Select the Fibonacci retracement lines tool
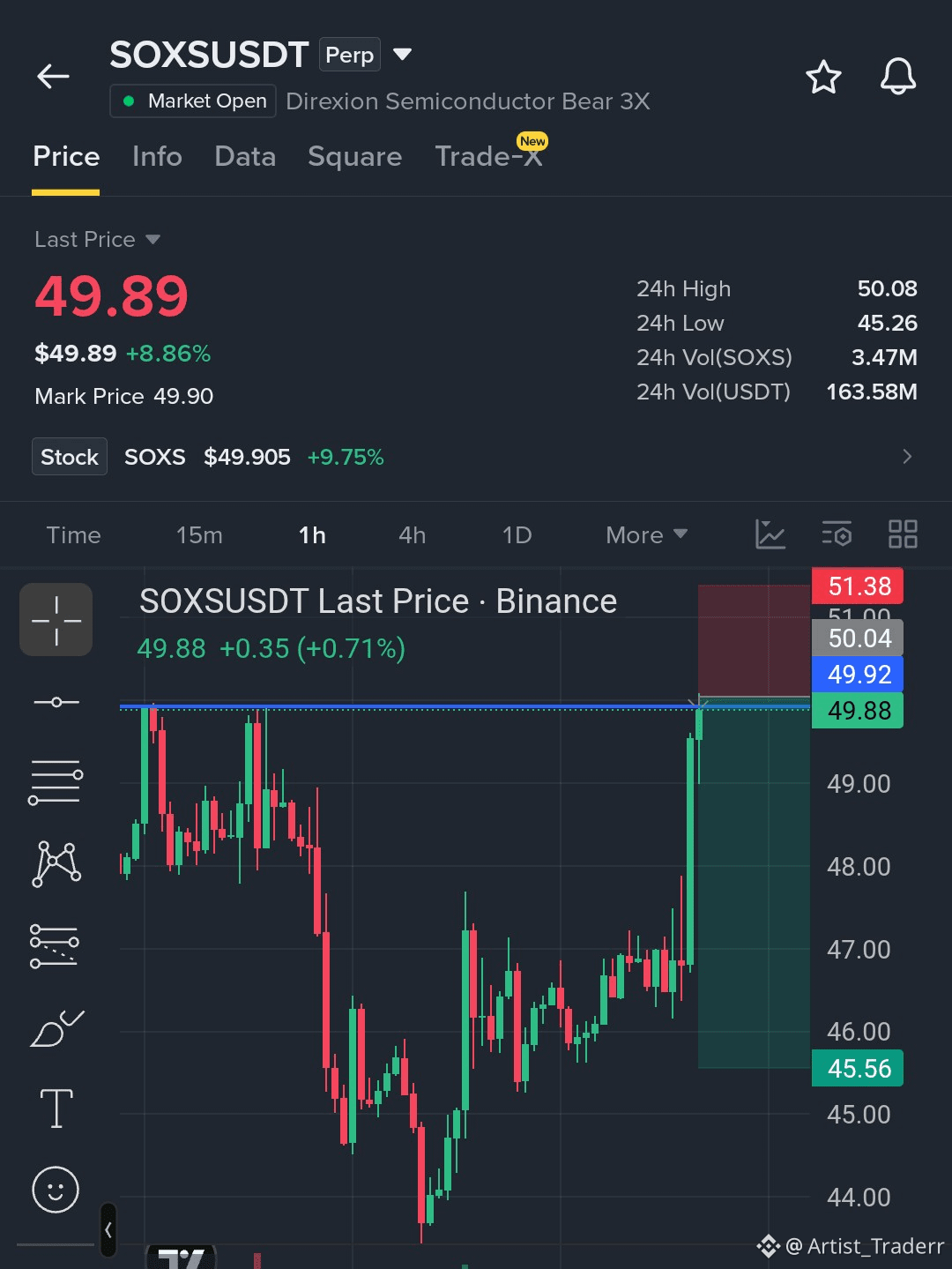The height and width of the screenshot is (1269, 952). [56, 781]
